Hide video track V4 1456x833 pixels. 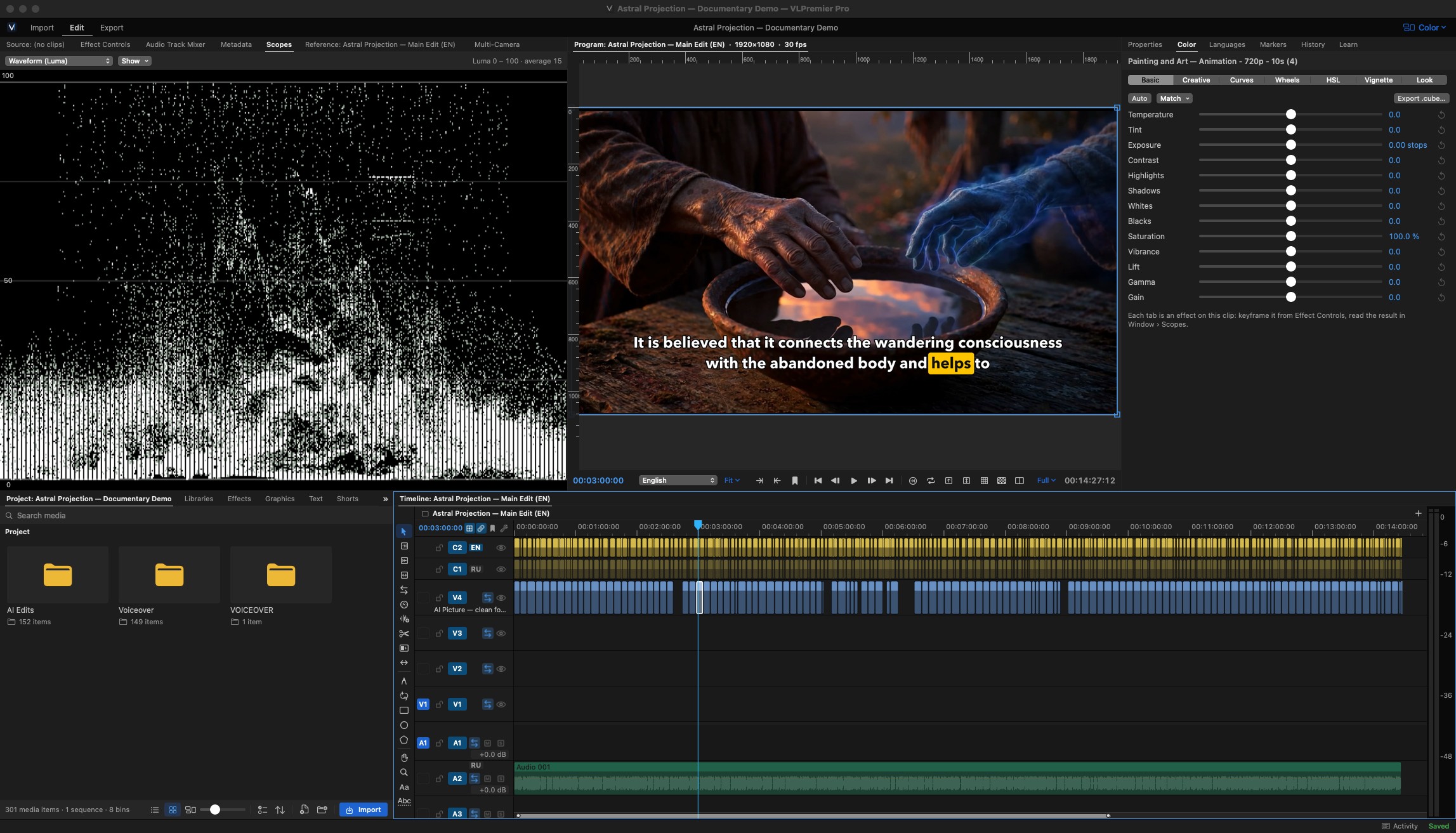point(501,598)
